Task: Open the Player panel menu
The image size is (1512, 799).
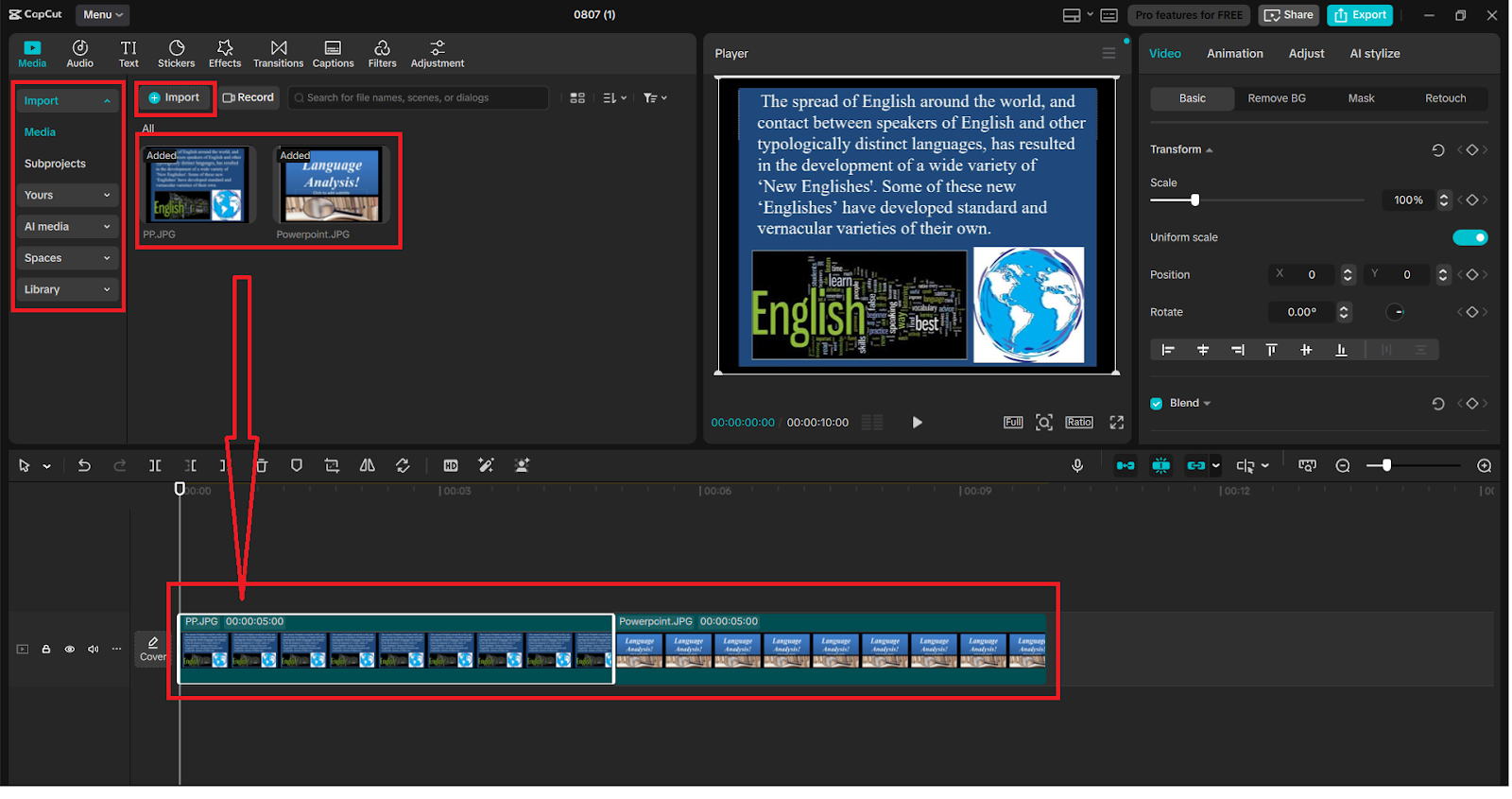Action: coord(1108,54)
